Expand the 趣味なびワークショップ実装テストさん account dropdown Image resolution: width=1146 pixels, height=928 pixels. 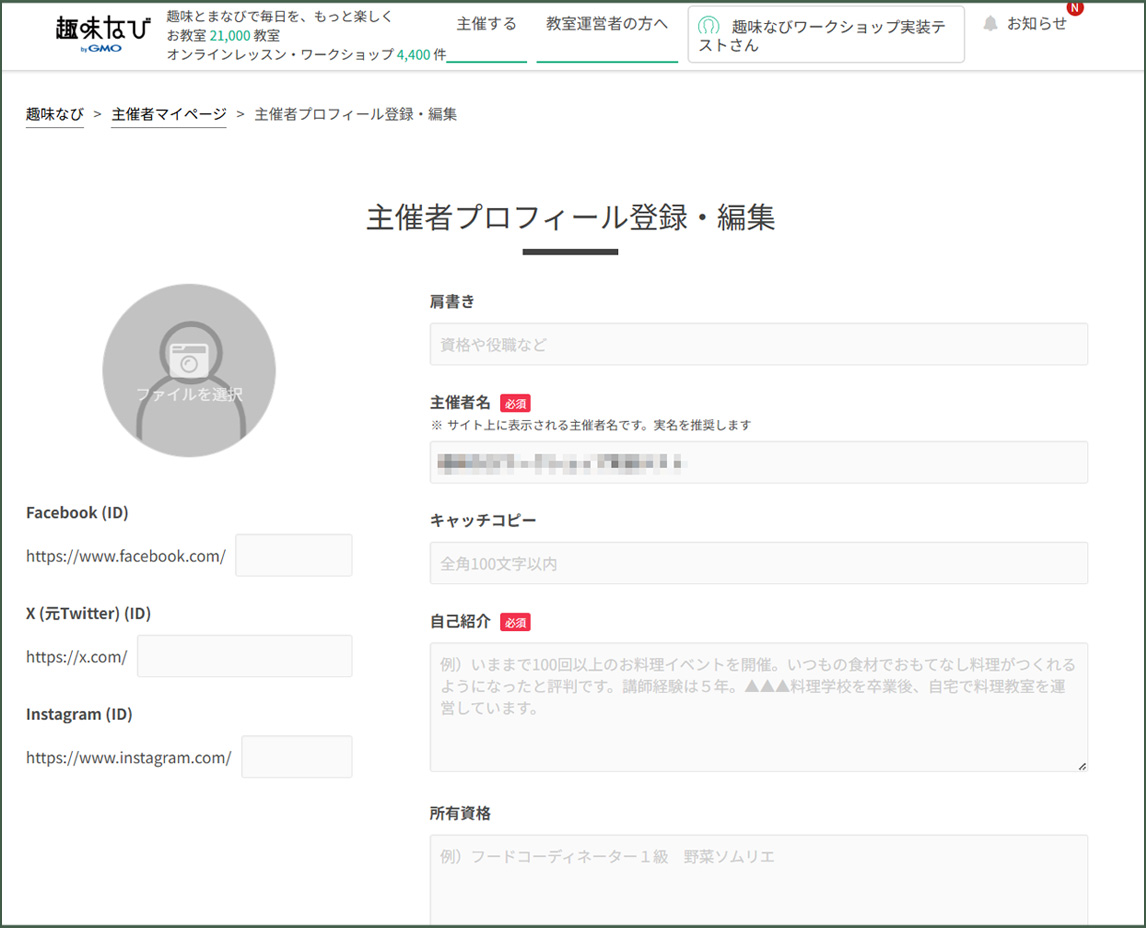(x=826, y=36)
